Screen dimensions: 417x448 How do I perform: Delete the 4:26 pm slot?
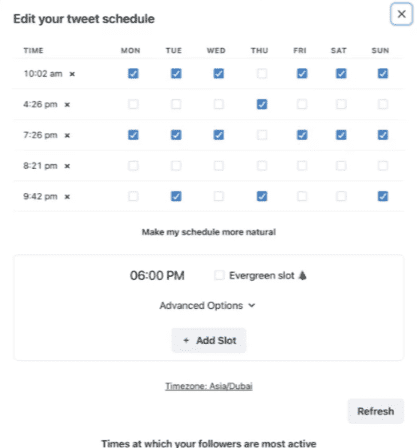tap(67, 105)
